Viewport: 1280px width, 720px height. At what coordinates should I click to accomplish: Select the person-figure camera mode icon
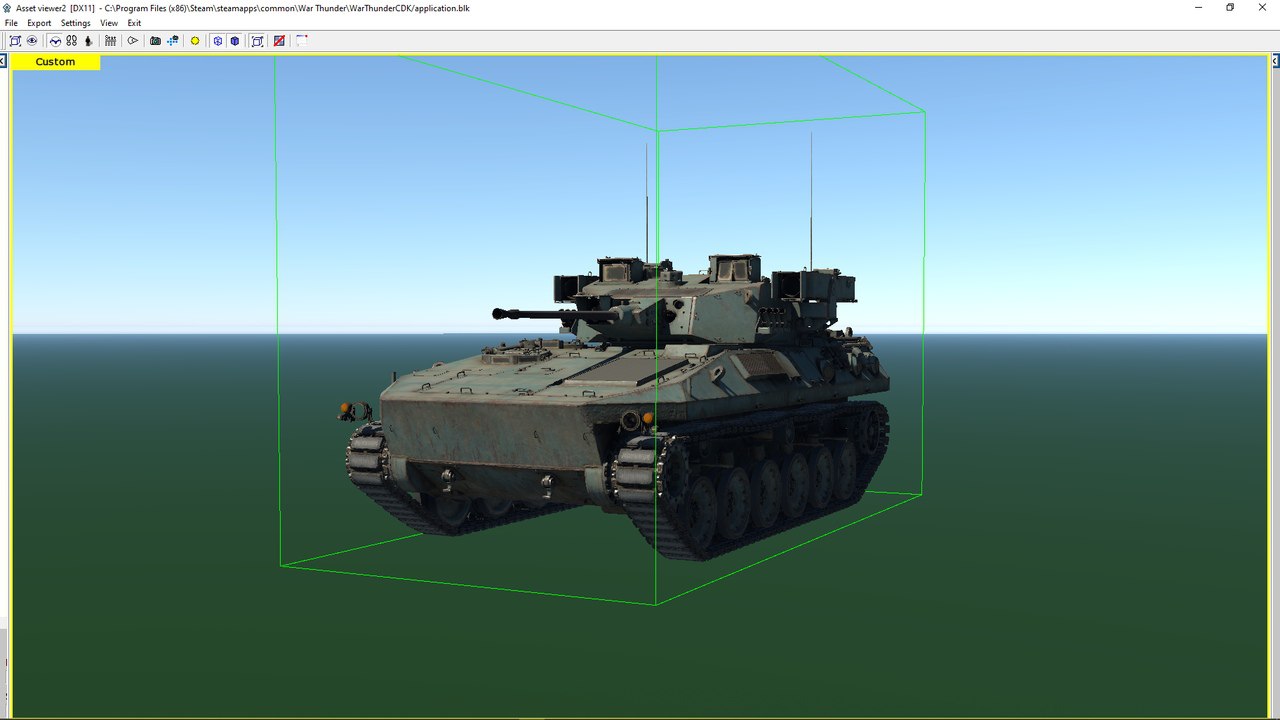(88, 41)
